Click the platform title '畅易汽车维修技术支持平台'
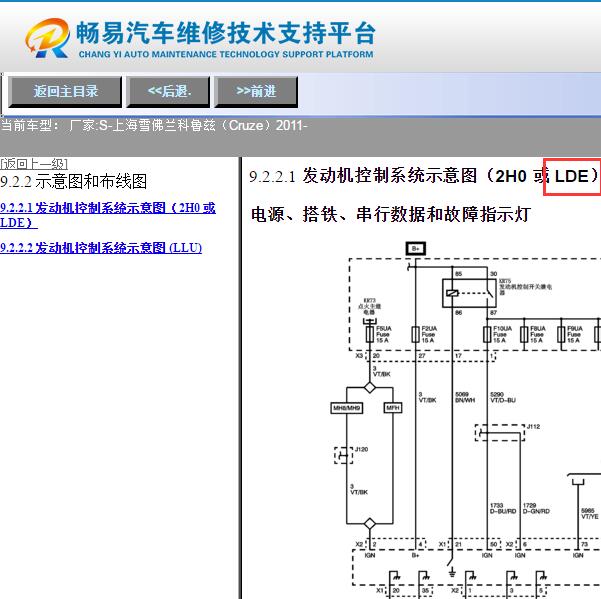The image size is (601, 599). [x=225, y=33]
